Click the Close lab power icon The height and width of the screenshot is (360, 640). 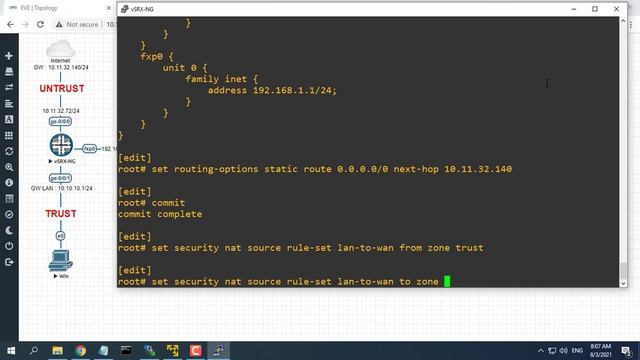pos(9,246)
